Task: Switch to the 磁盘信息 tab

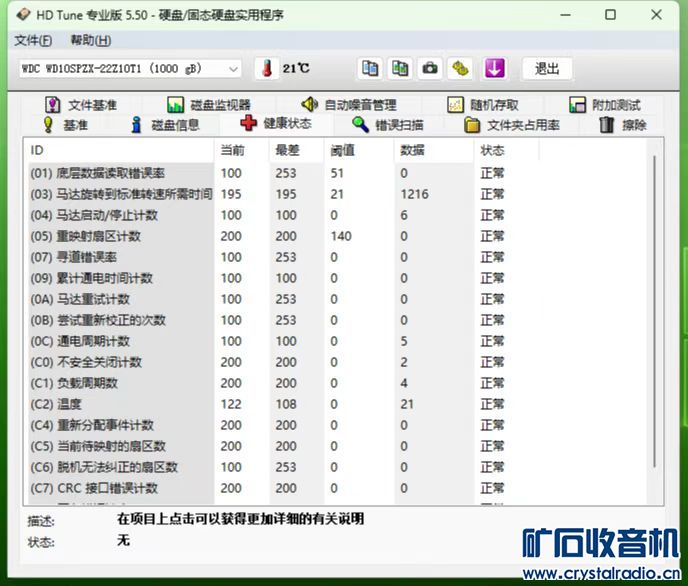Action: (165, 125)
